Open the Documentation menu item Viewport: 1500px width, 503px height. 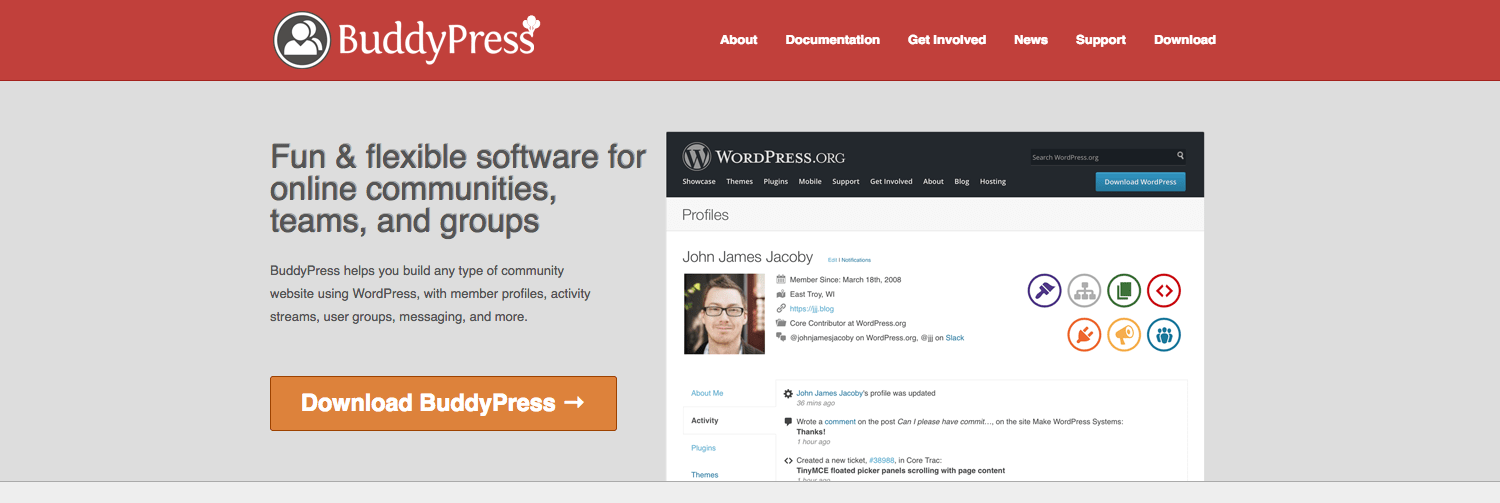pos(833,40)
